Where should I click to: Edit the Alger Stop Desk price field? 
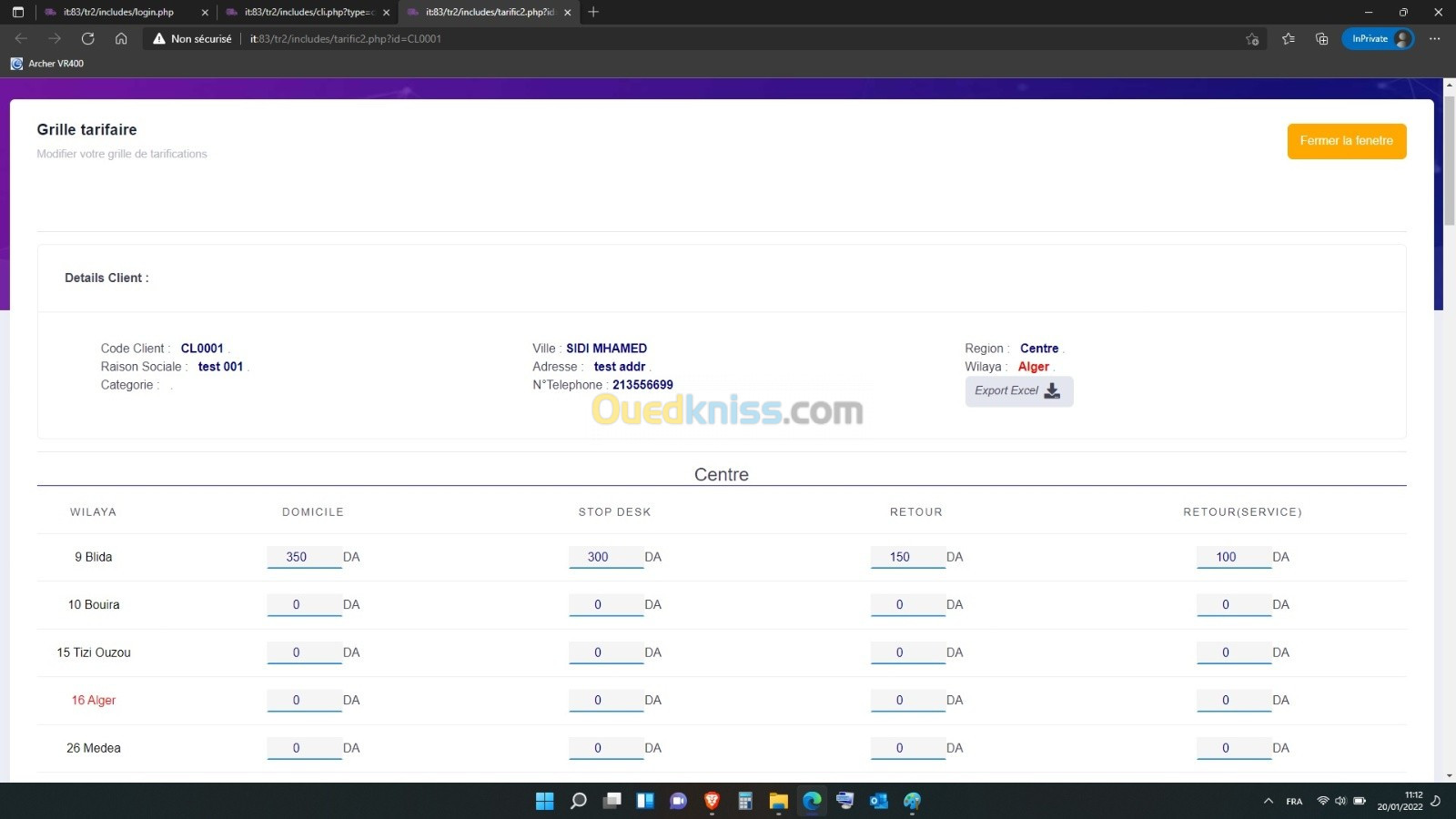click(x=606, y=700)
